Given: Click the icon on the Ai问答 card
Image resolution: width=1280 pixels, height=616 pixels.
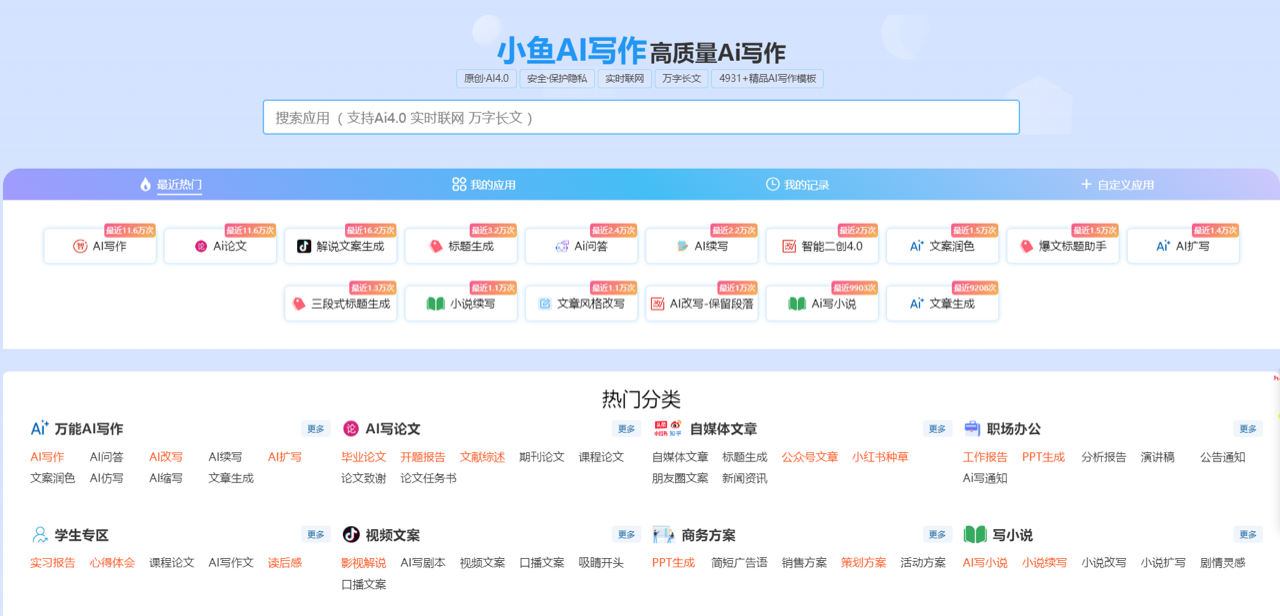Looking at the screenshot, I should pyautogui.click(x=562, y=246).
